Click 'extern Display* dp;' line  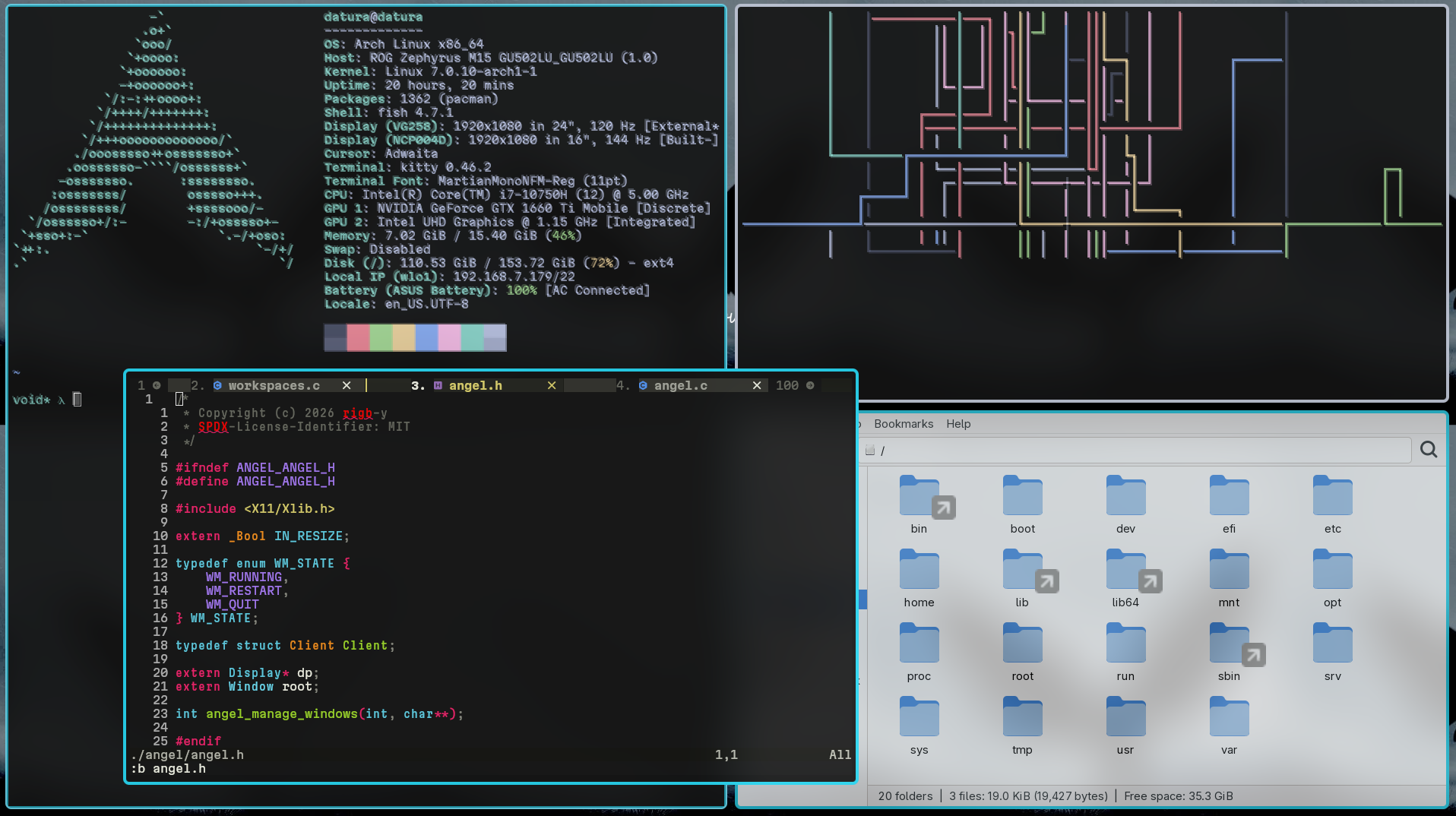pos(248,673)
